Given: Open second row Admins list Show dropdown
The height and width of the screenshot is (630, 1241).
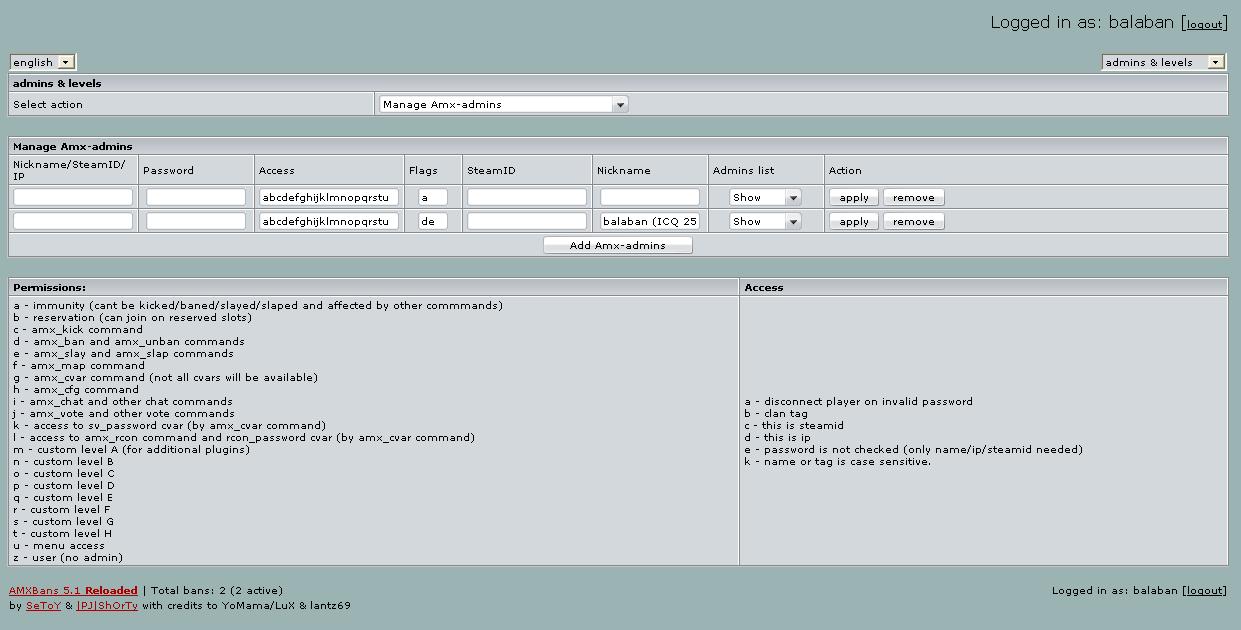Looking at the screenshot, I should tap(765, 221).
